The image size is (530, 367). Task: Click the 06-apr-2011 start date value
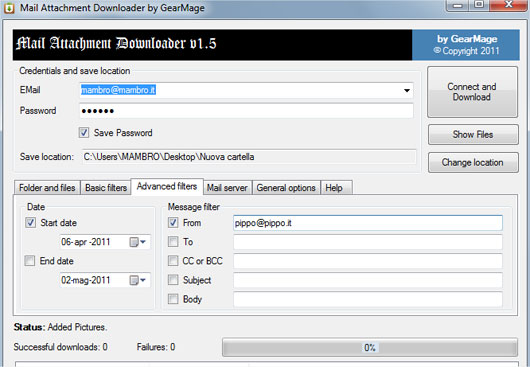point(86,242)
